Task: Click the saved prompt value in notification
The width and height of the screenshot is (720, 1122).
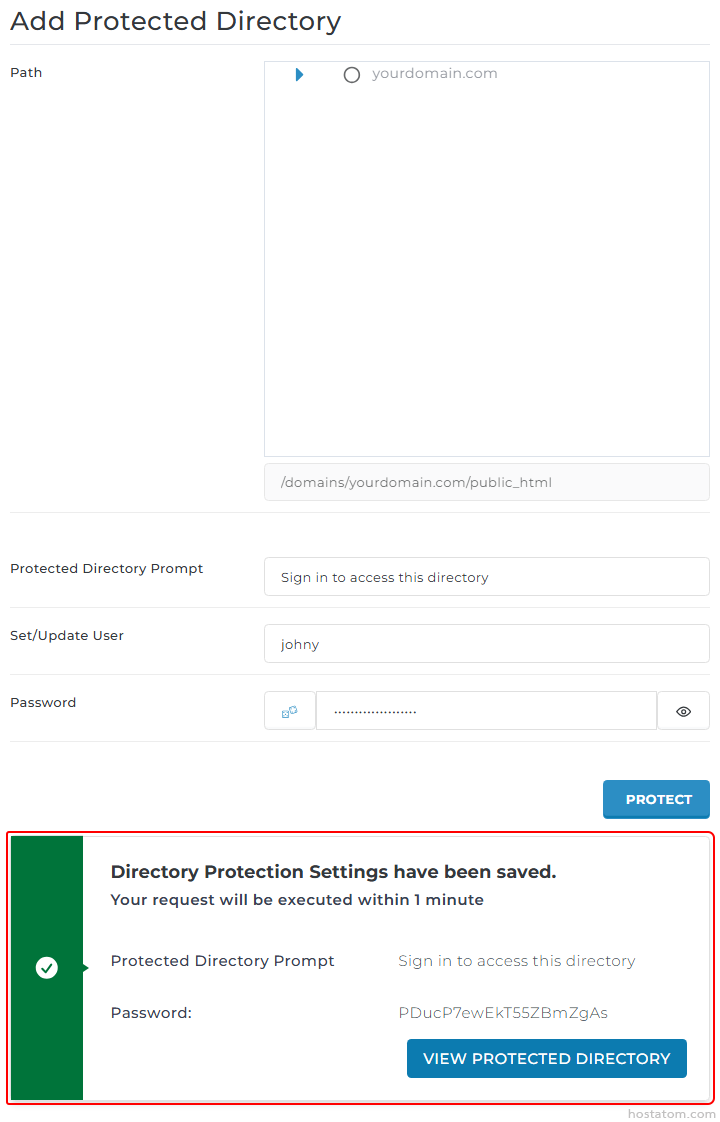Action: pyautogui.click(x=516, y=961)
